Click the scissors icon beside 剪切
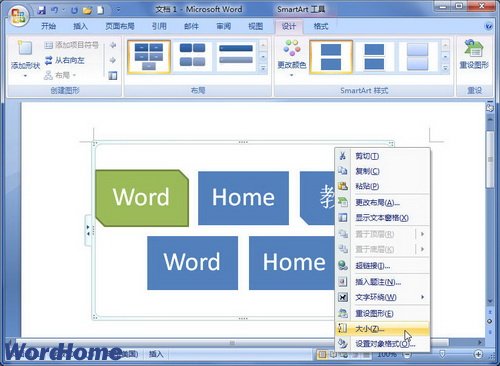The height and width of the screenshot is (366, 500). pyautogui.click(x=343, y=156)
